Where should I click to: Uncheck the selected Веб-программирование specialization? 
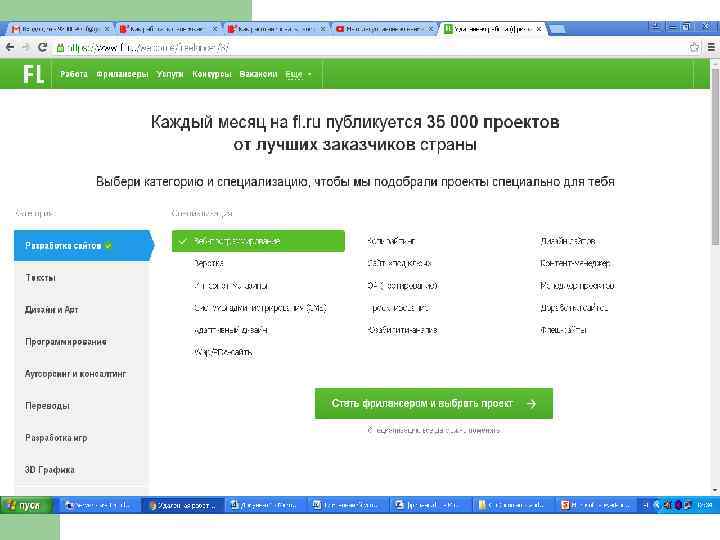coord(258,241)
